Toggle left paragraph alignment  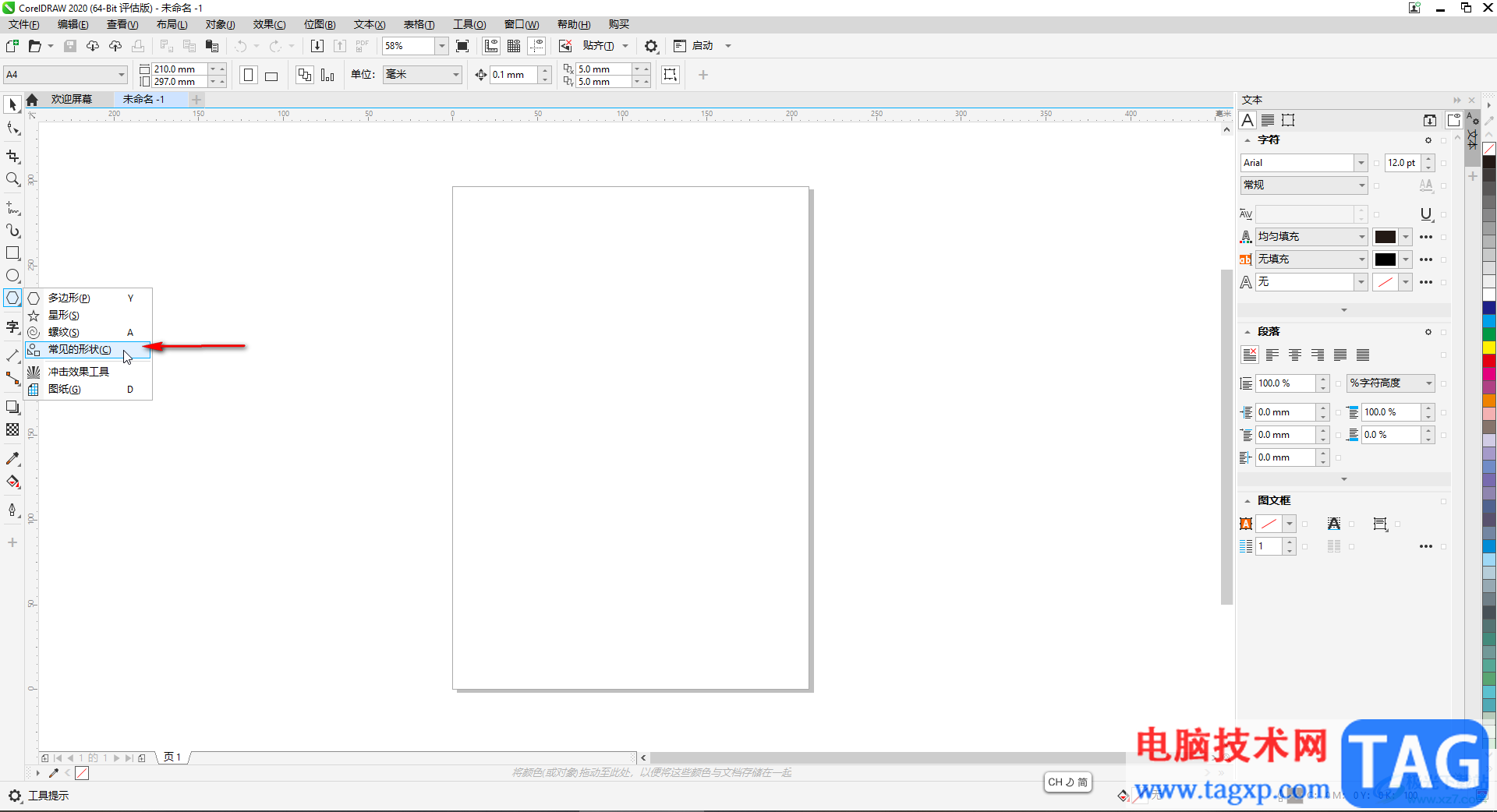1272,355
